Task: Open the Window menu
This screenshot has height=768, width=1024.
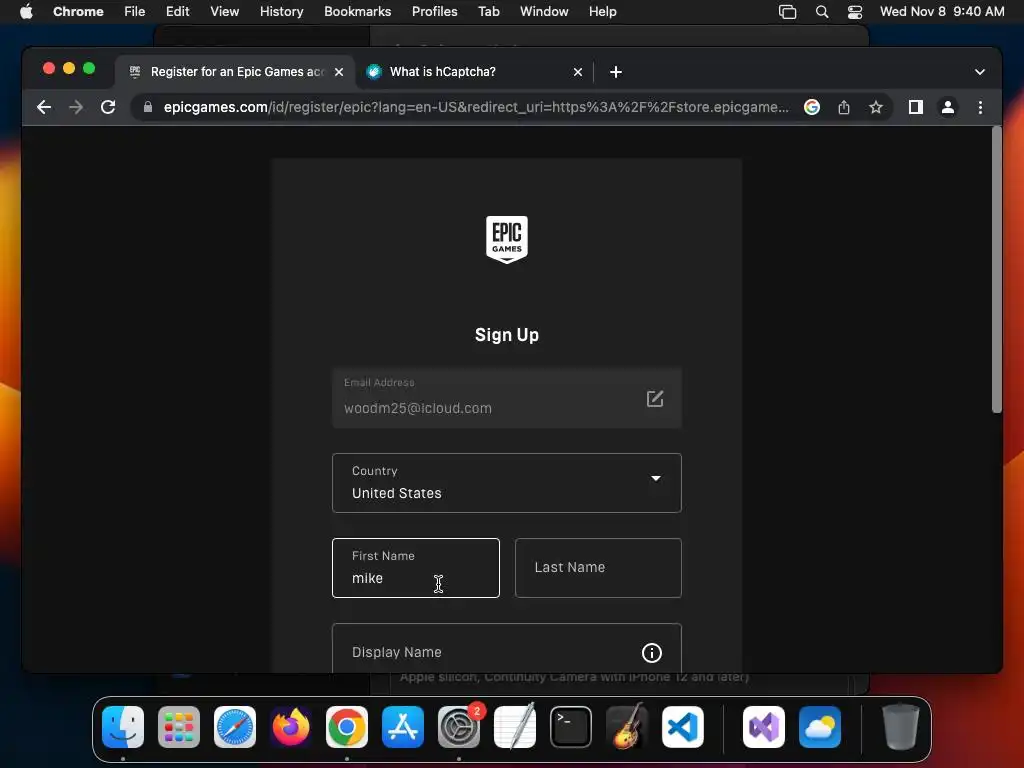Action: (544, 11)
